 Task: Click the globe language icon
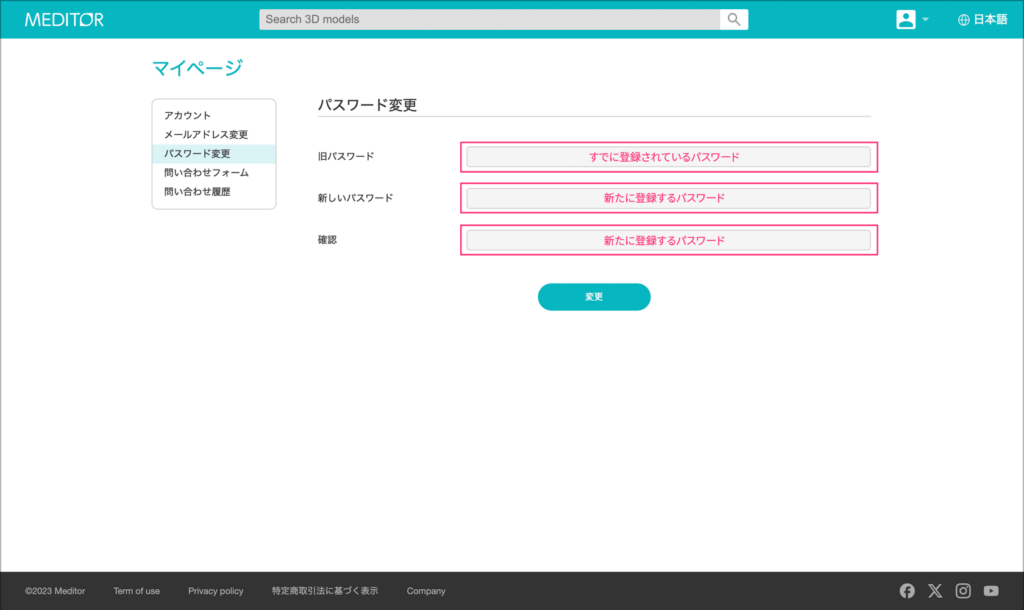pos(964,19)
